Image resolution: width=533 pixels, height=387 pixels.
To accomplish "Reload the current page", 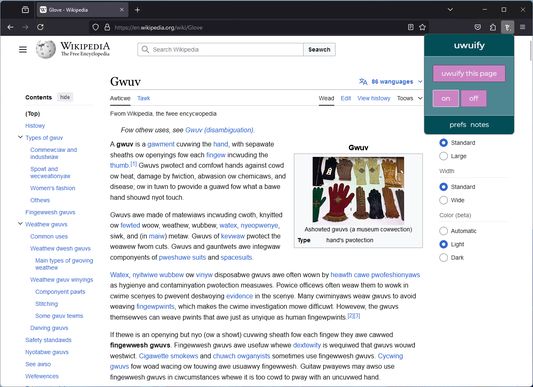I will pyautogui.click(x=40, y=27).
